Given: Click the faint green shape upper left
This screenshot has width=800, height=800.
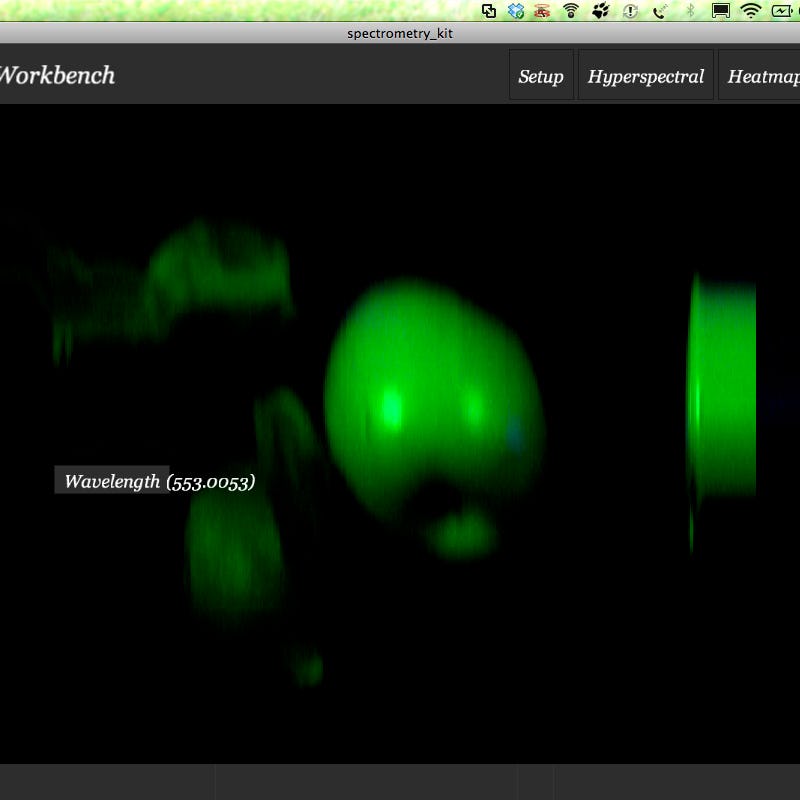Looking at the screenshot, I should coord(170,280).
